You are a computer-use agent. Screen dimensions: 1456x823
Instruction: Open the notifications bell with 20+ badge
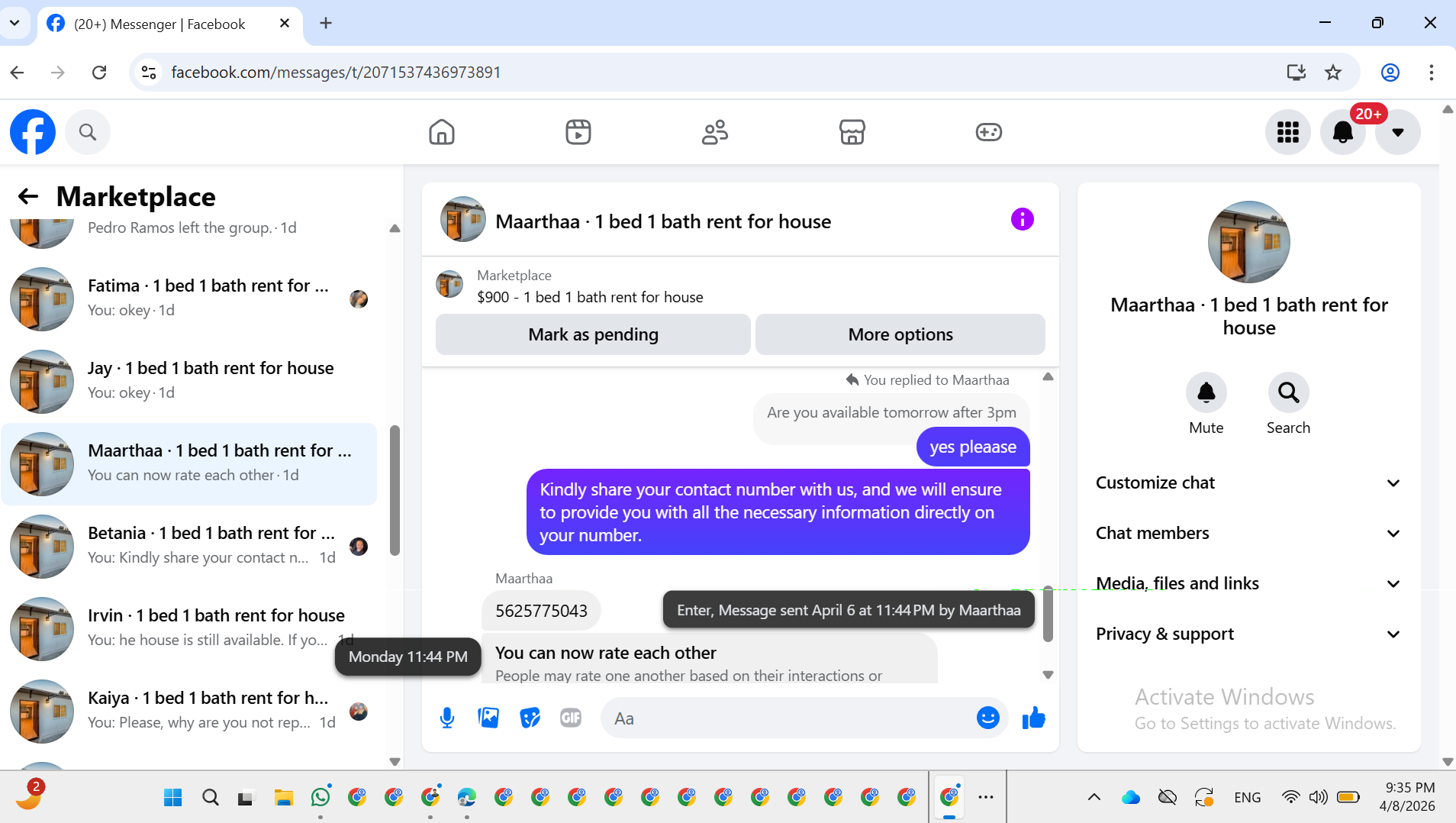tap(1343, 132)
